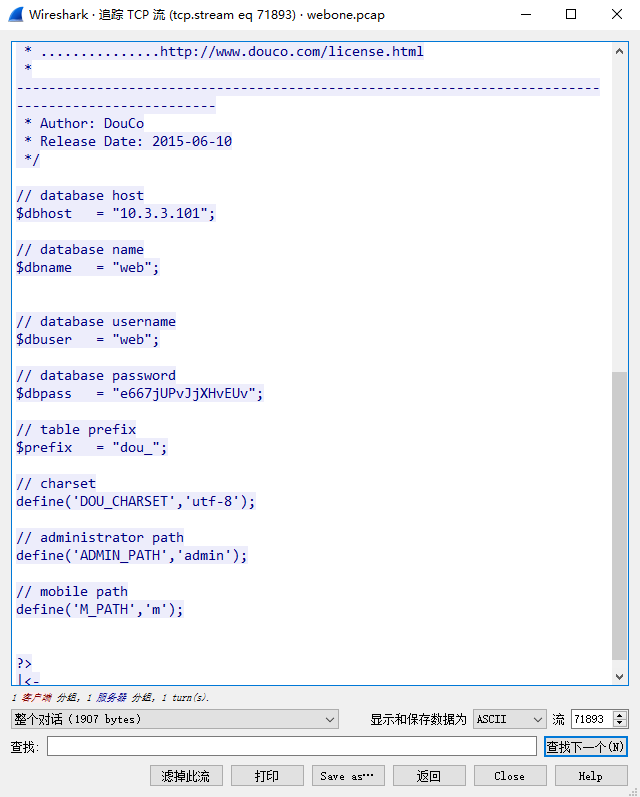Click the scrollbar track above the thumb
The width and height of the screenshot is (640, 797).
[619, 216]
